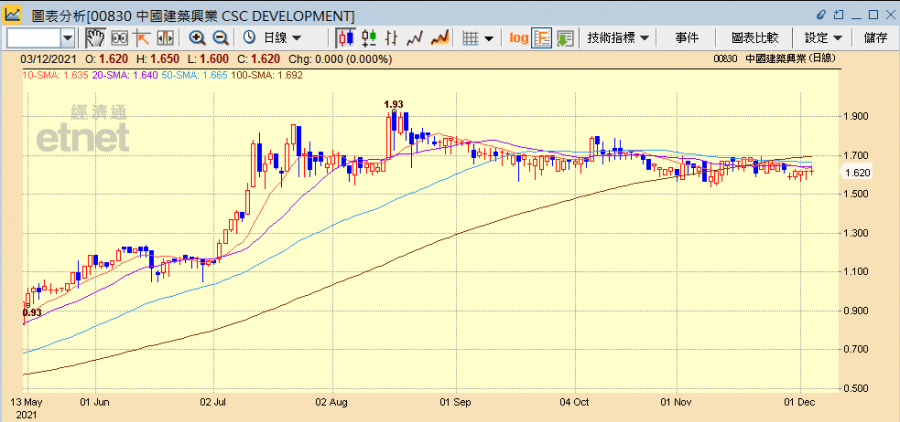The height and width of the screenshot is (422, 900).
Task: Open the 設定 settings menu
Action: click(x=823, y=38)
